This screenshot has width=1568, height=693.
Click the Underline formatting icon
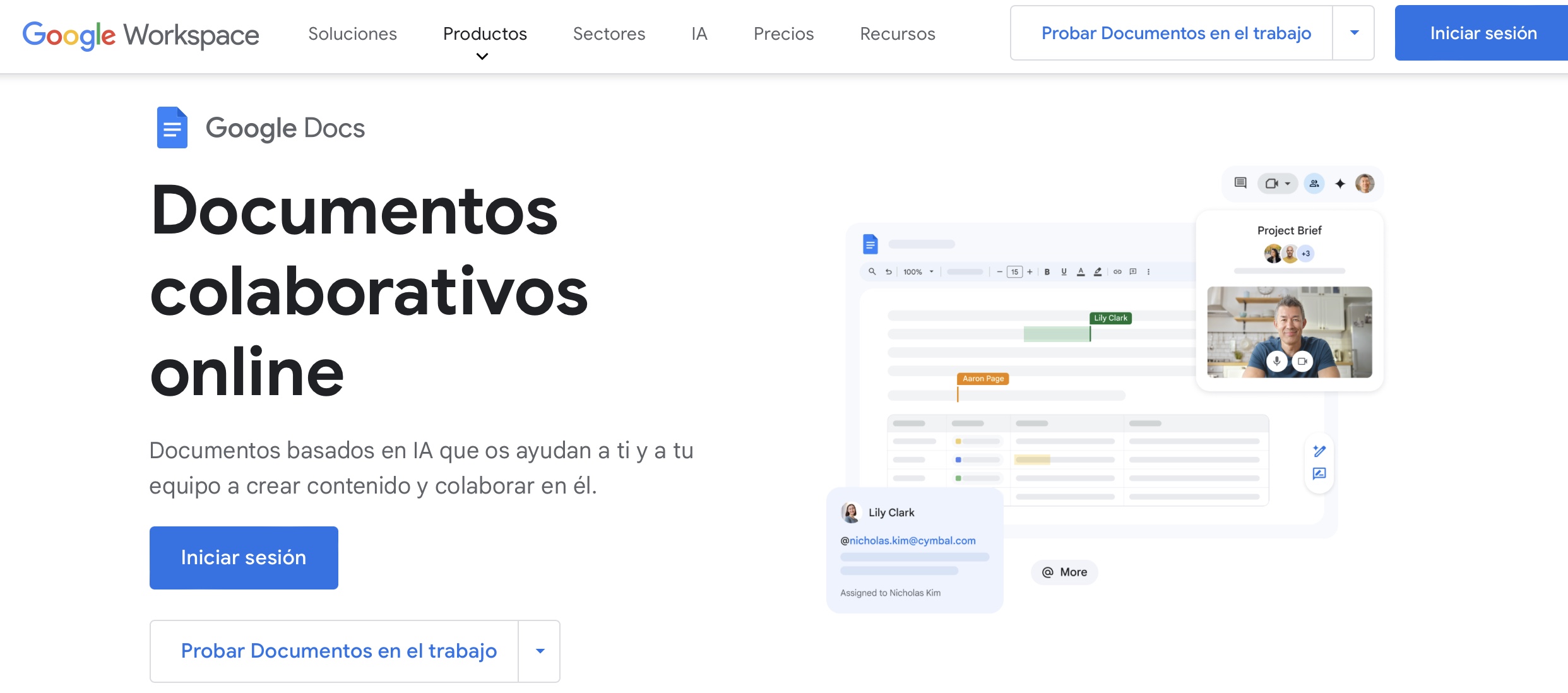[x=1064, y=272]
